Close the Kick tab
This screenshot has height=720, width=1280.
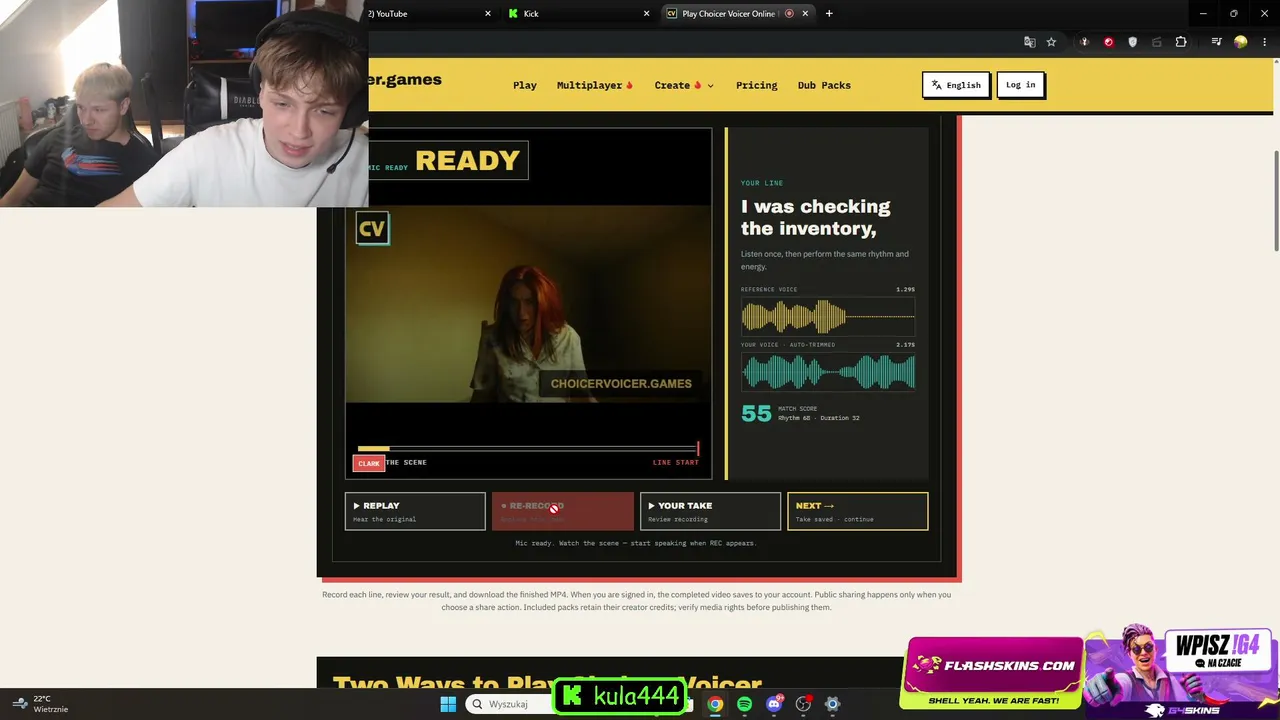[646, 14]
